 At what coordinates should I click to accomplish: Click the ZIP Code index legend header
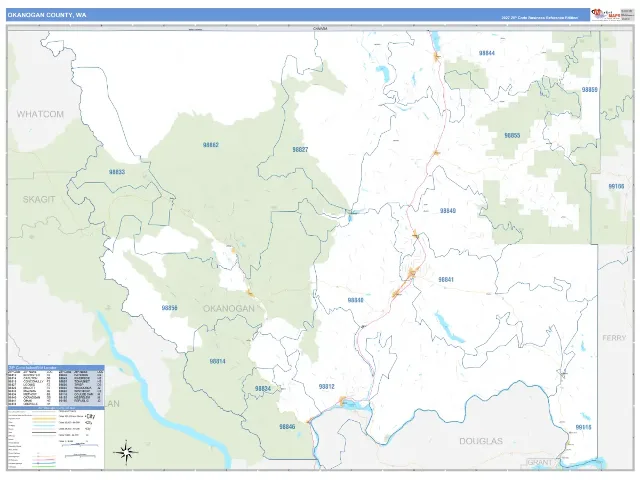pyautogui.click(x=56, y=368)
